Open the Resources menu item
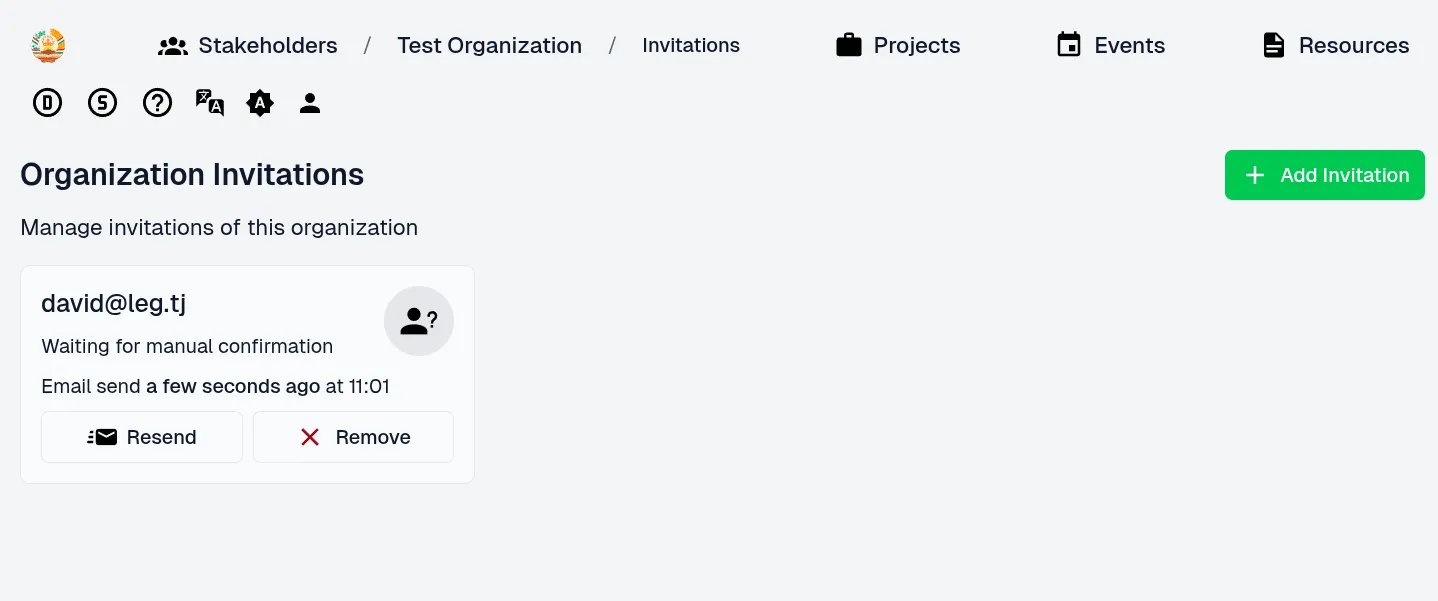The image size is (1438, 601). click(x=1353, y=46)
